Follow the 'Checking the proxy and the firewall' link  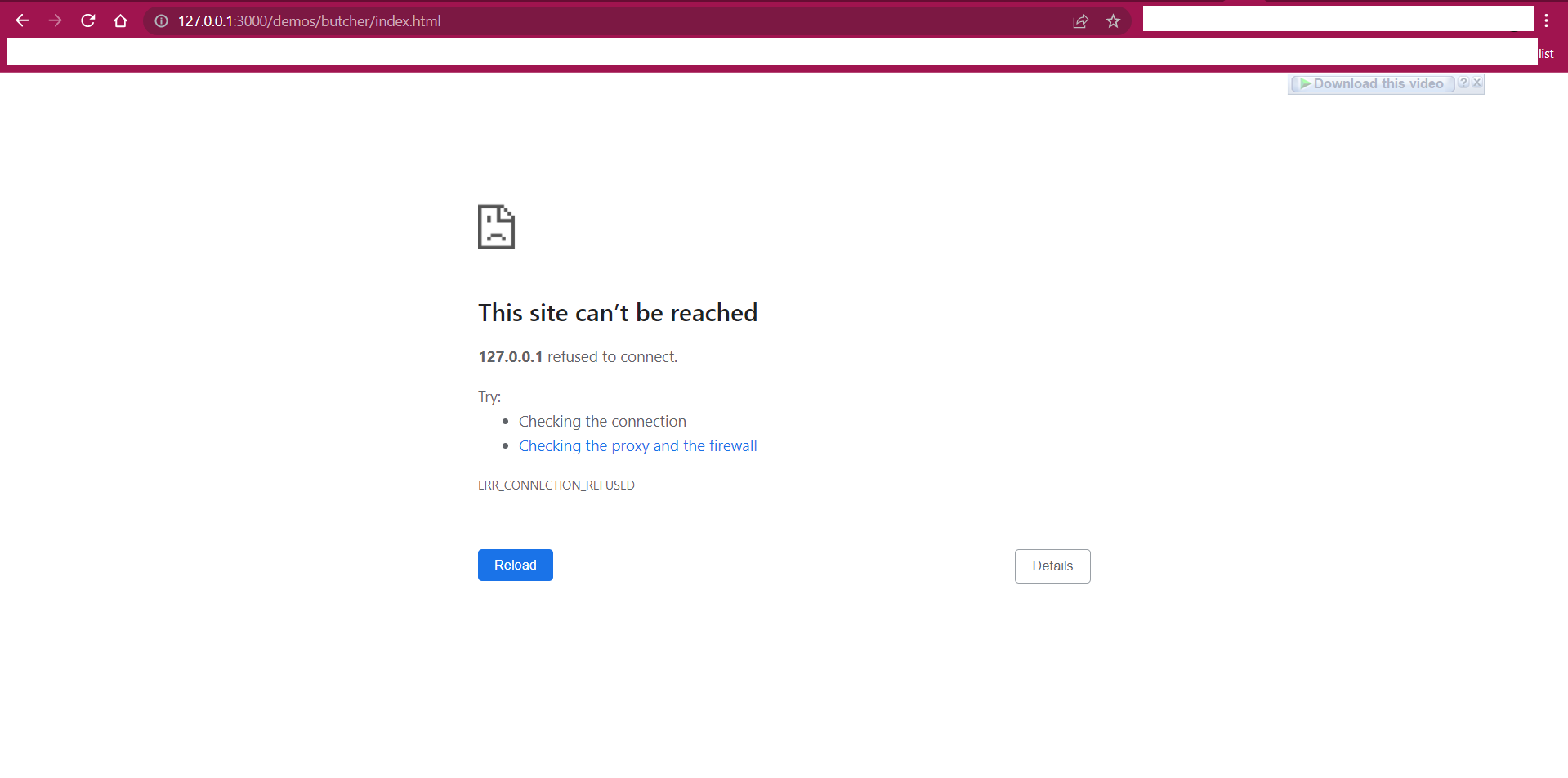pyautogui.click(x=637, y=445)
